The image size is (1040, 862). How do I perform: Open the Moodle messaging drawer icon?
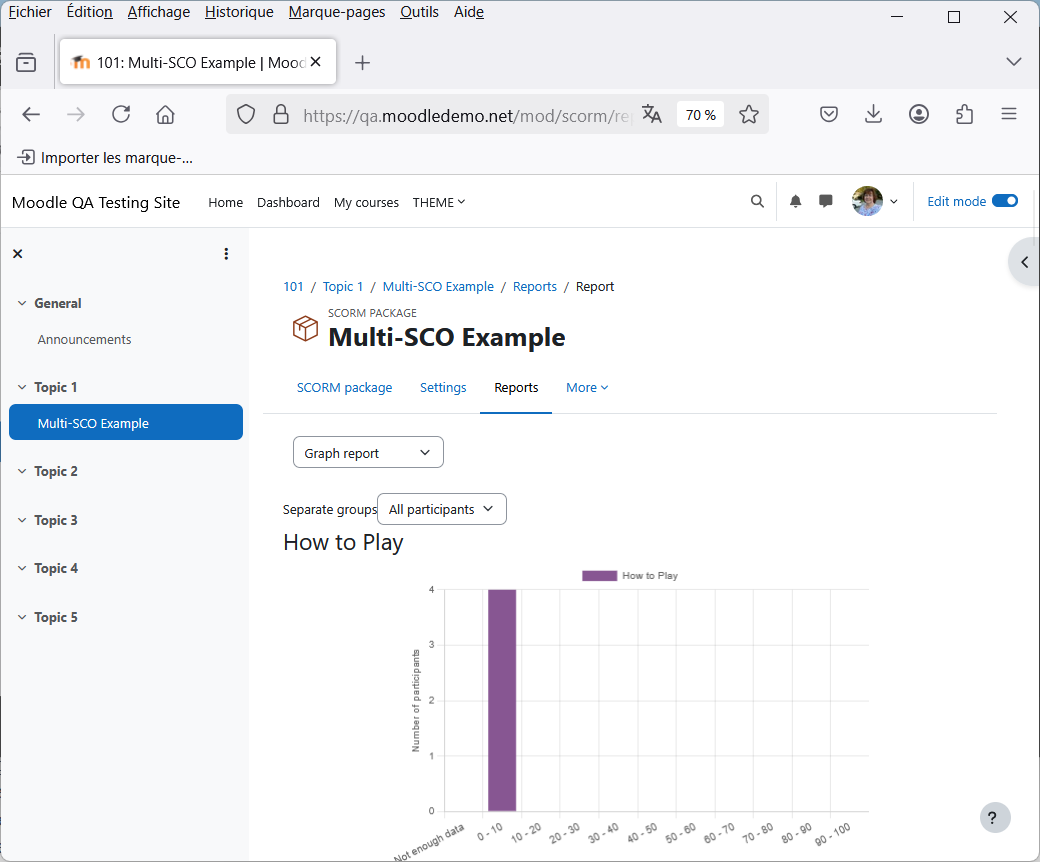point(826,202)
